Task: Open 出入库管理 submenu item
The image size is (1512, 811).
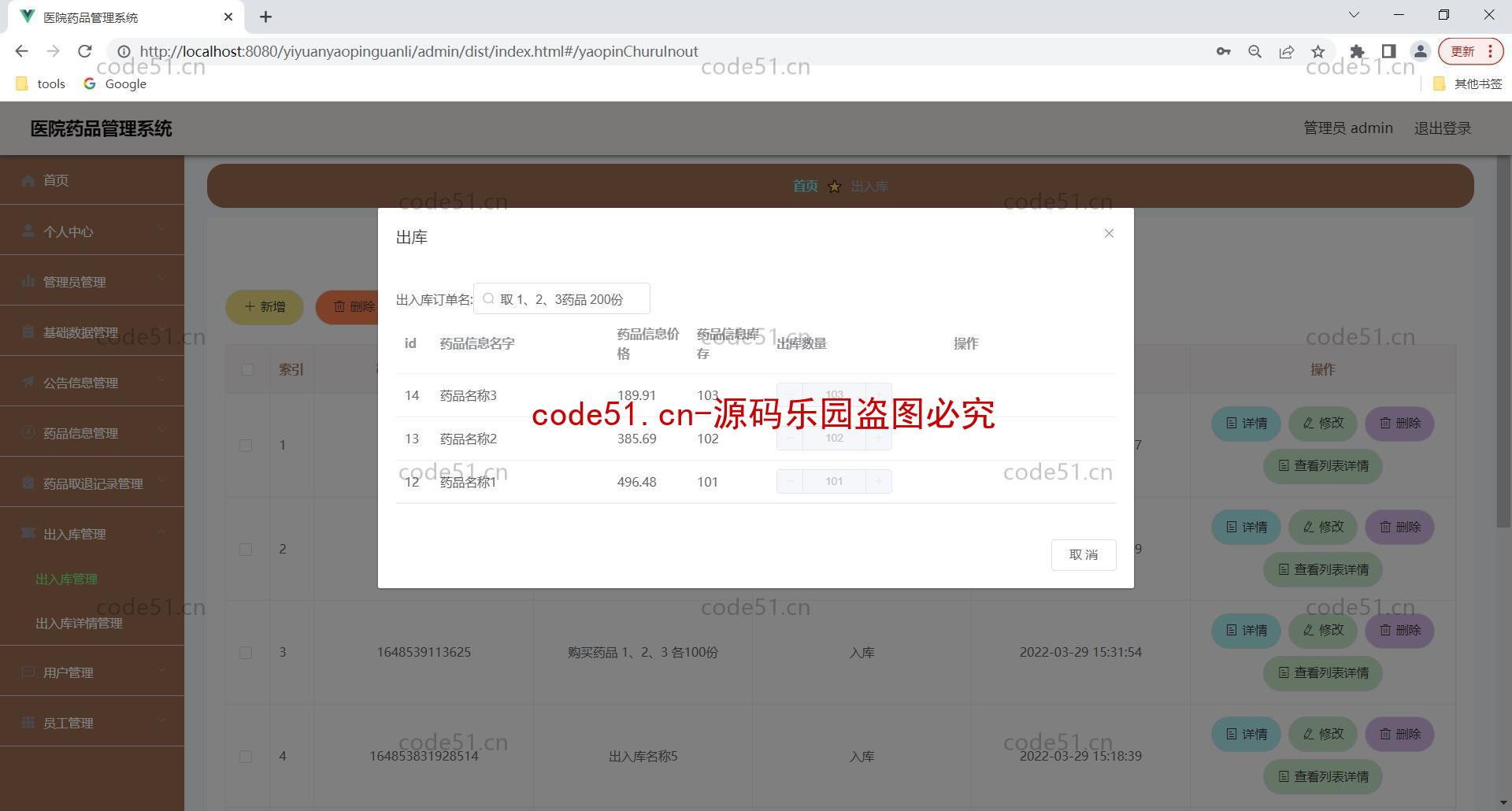Action: tap(67, 579)
